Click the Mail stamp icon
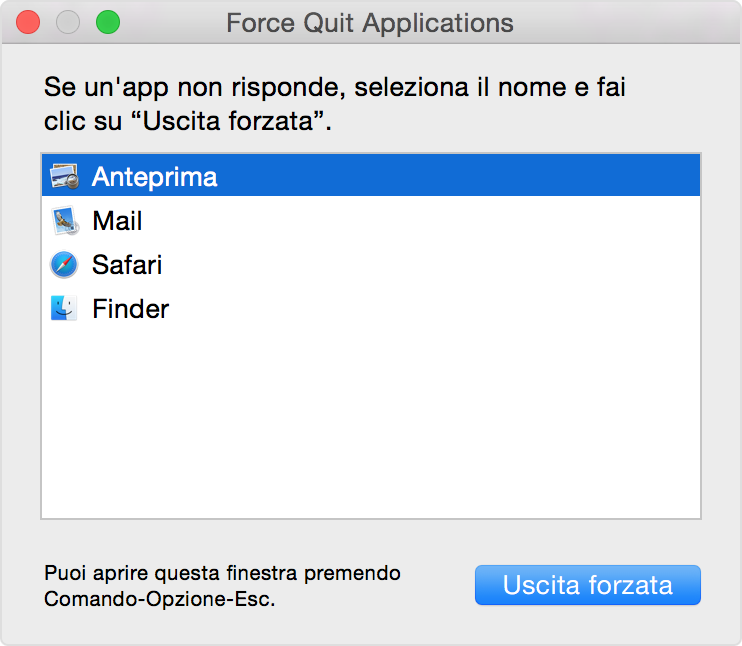Screen dimensions: 742x646 [x=64, y=221]
